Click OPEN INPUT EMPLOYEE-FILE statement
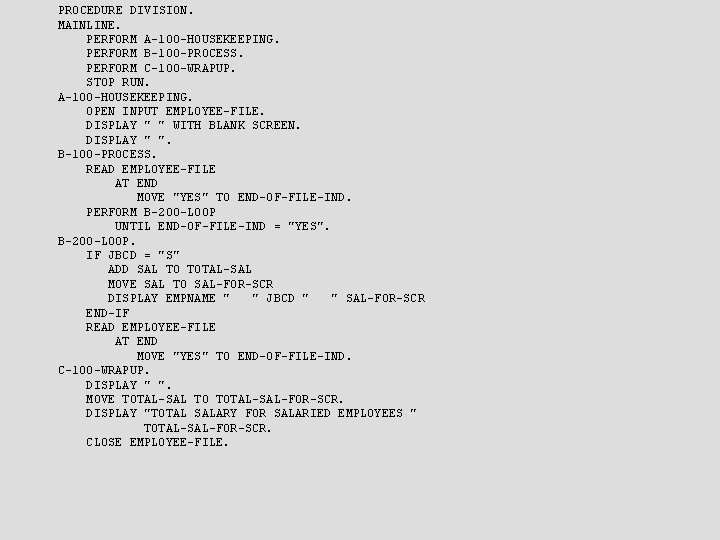This screenshot has height=540, width=720. pos(175,111)
